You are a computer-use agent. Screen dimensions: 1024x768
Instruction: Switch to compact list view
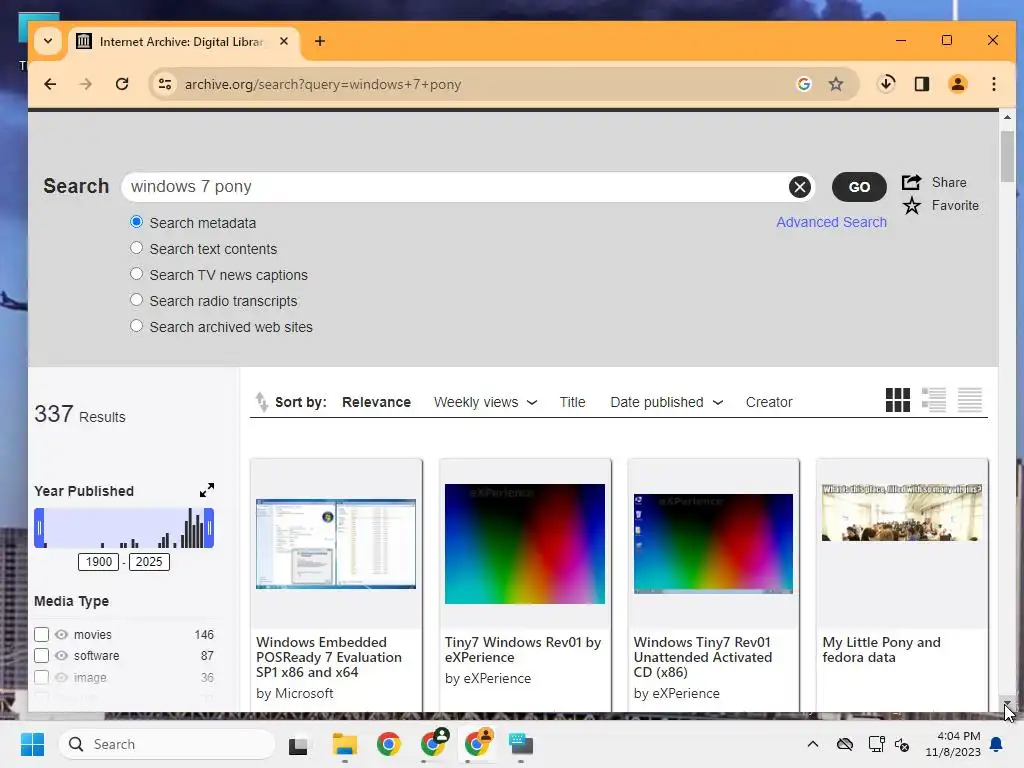pos(970,400)
